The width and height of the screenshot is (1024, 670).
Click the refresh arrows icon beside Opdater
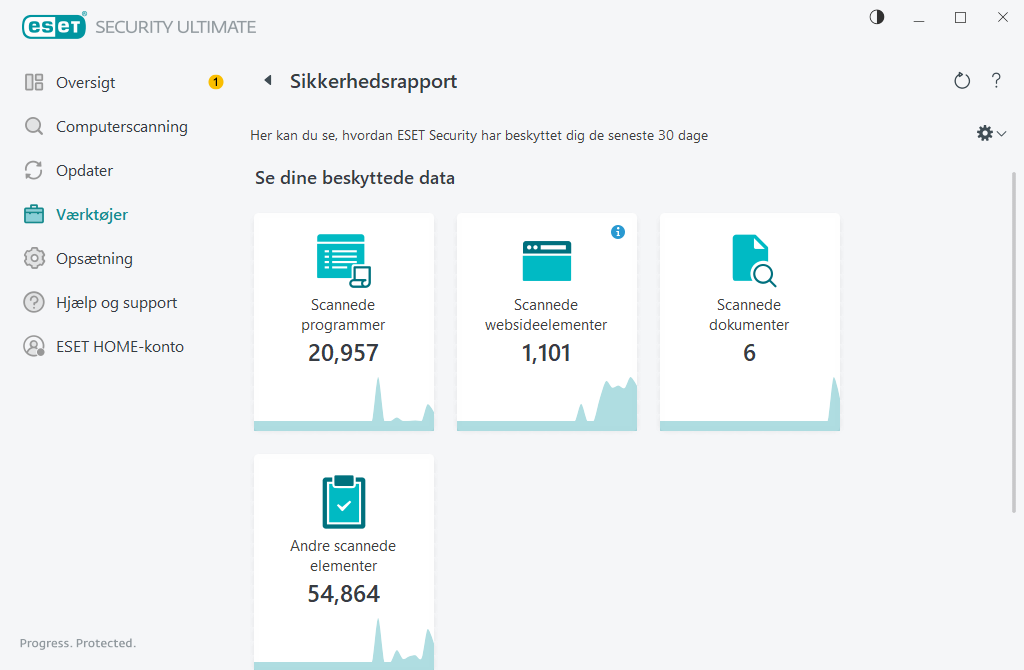point(34,170)
